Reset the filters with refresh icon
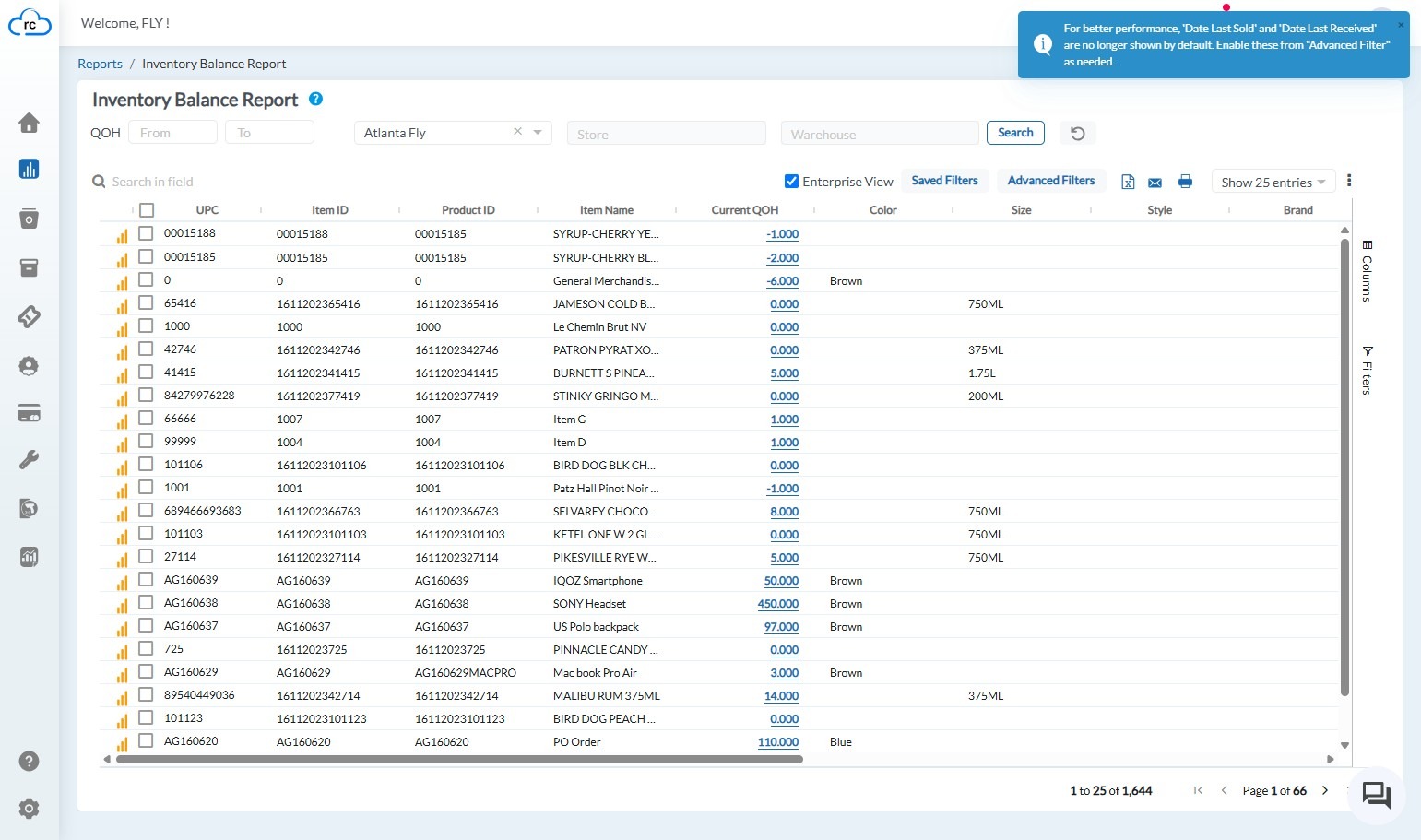Screen dimensions: 1421x840 pos(1077,134)
